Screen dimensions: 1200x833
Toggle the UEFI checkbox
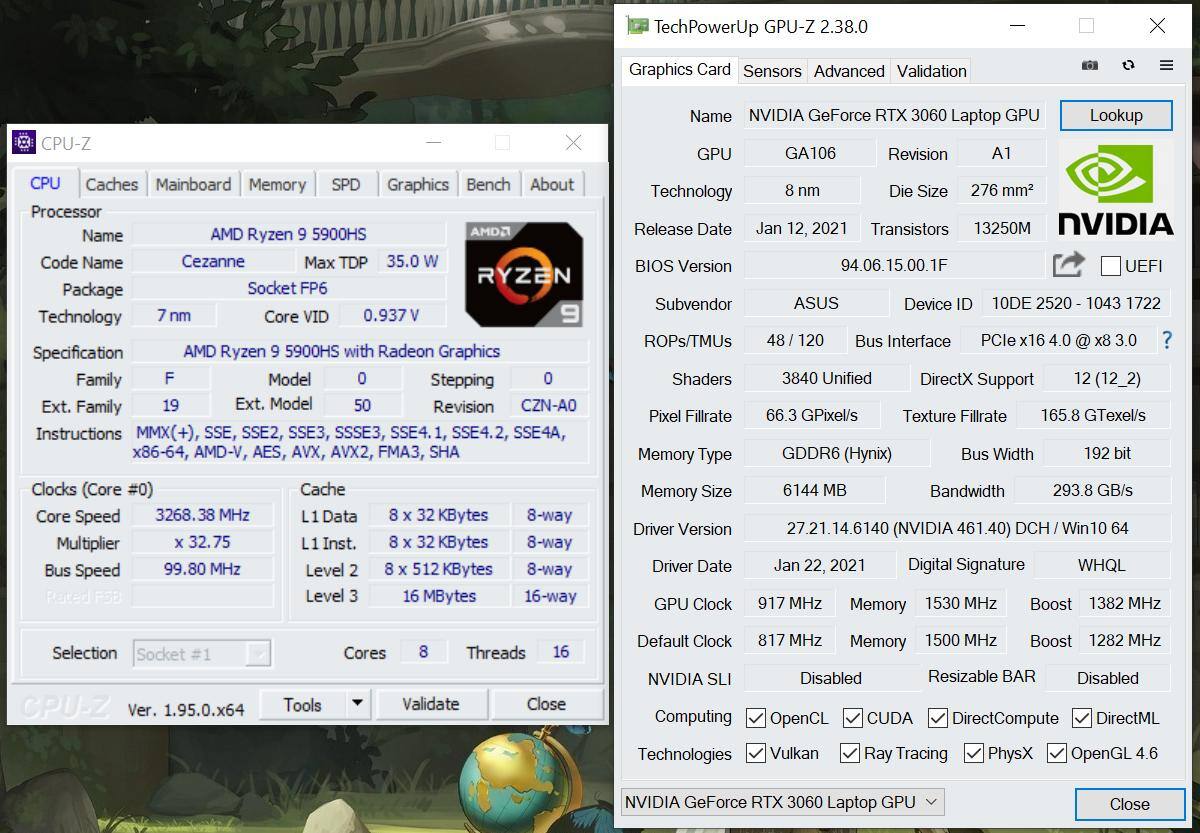coord(1110,266)
